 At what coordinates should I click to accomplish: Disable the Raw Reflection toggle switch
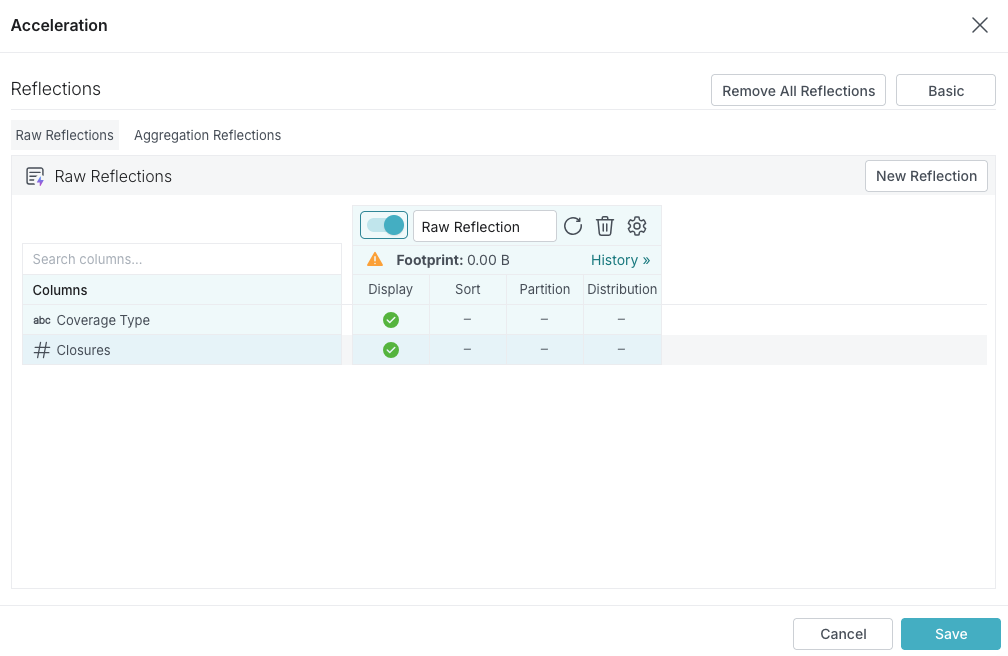(384, 226)
